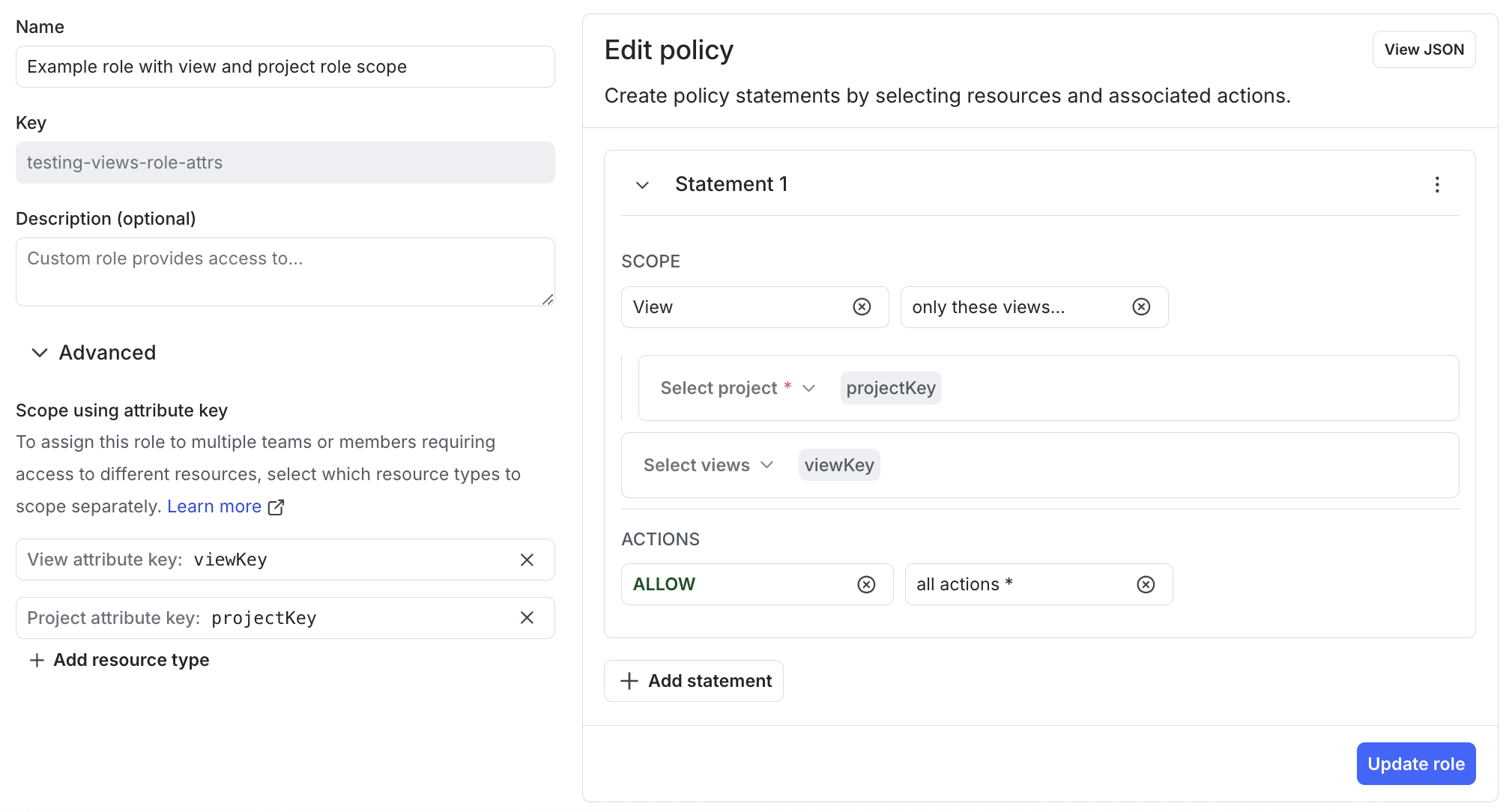1512x812 pixels.
Task: Remove the View scope from Statement 1
Action: pos(862,307)
